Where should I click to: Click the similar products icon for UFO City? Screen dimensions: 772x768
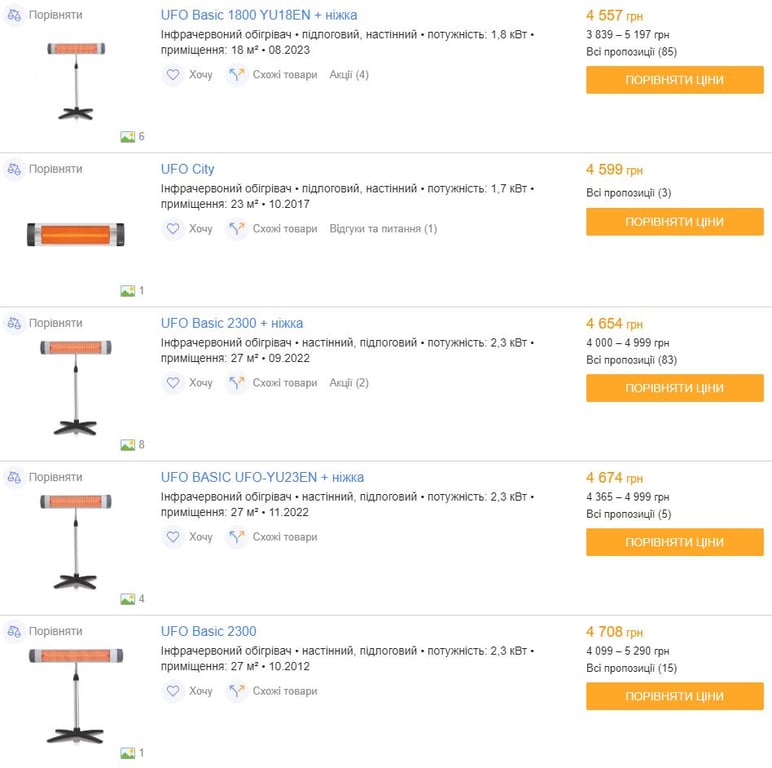tap(236, 229)
